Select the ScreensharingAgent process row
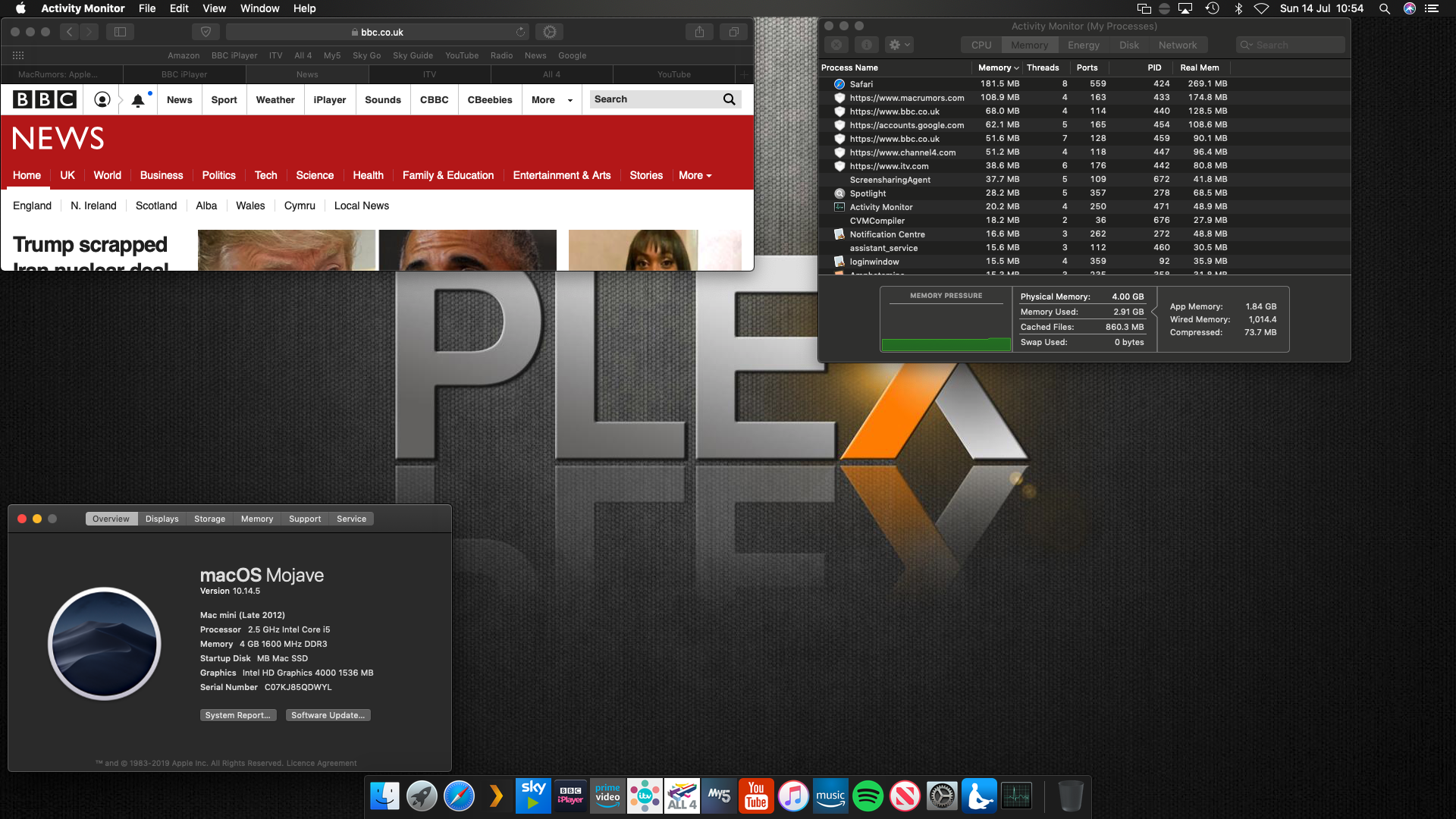The image size is (1456, 819). pos(1084,180)
